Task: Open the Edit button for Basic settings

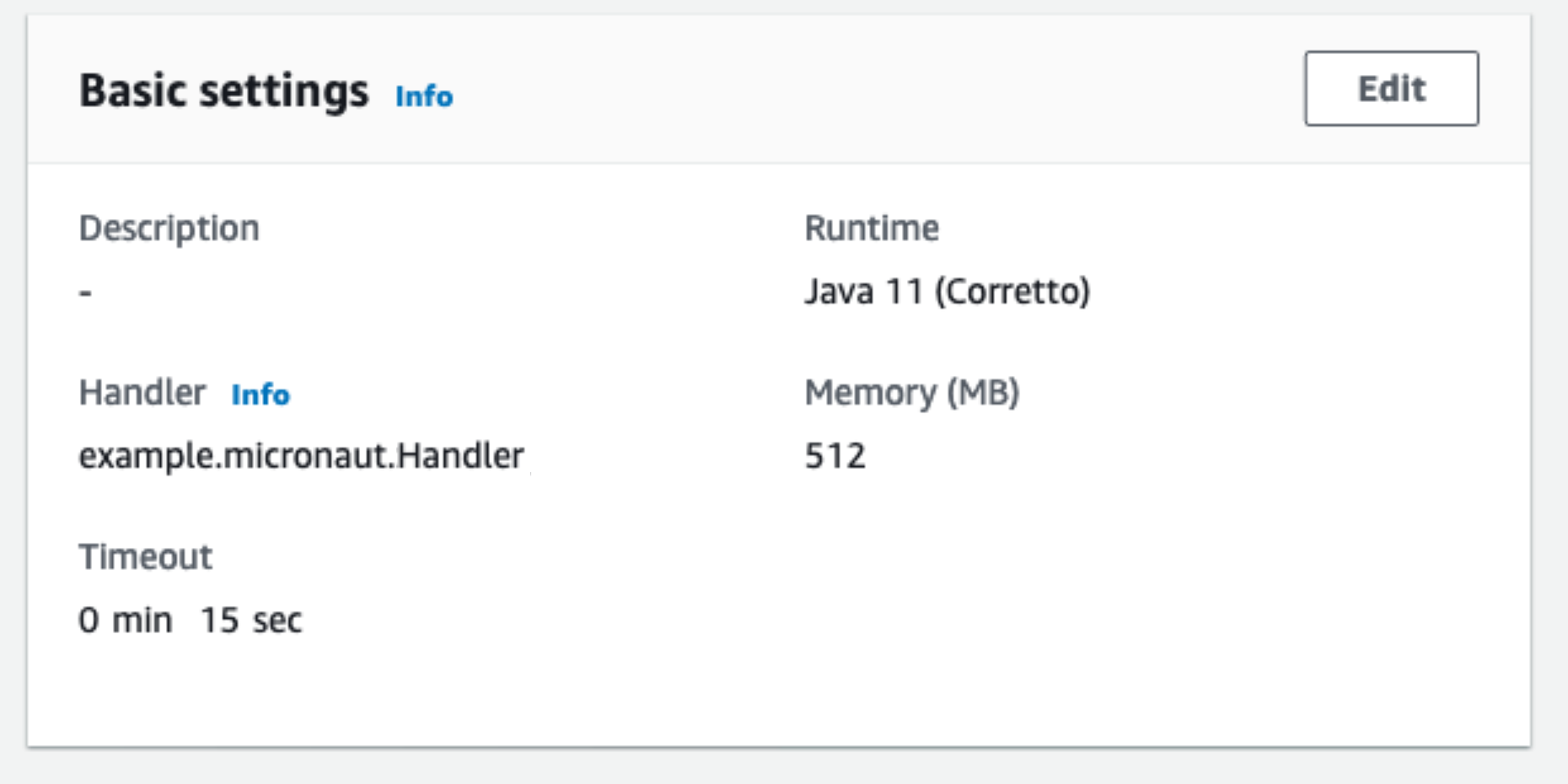Action: point(1391,89)
